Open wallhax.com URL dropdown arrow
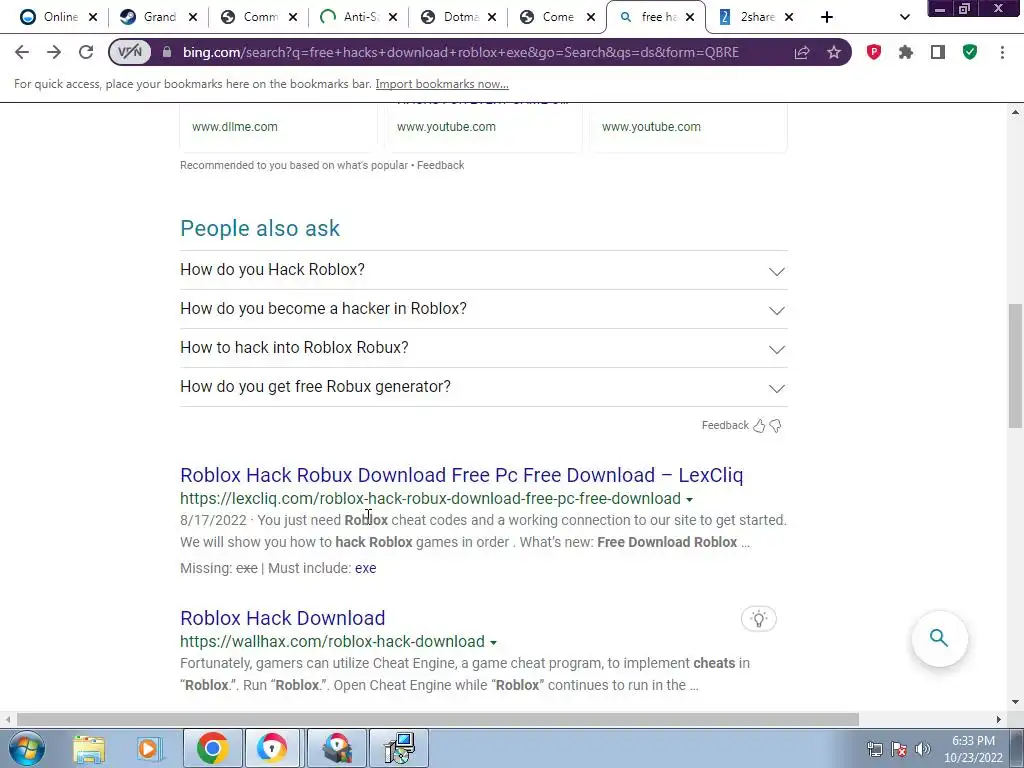1024x768 pixels. click(493, 643)
